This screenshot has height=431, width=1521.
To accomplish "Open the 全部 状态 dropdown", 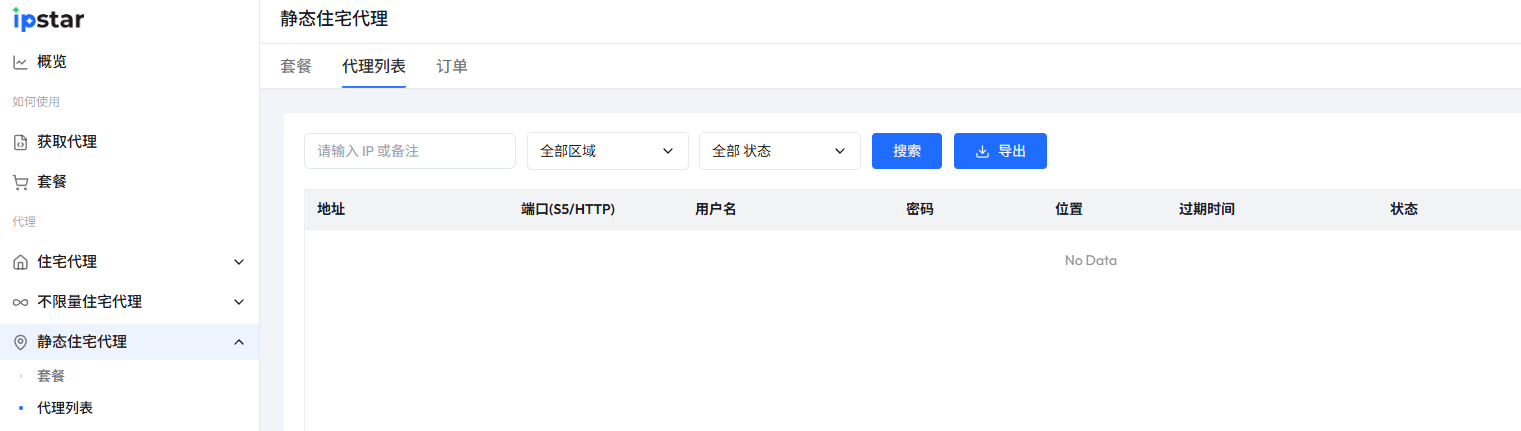I will (779, 151).
